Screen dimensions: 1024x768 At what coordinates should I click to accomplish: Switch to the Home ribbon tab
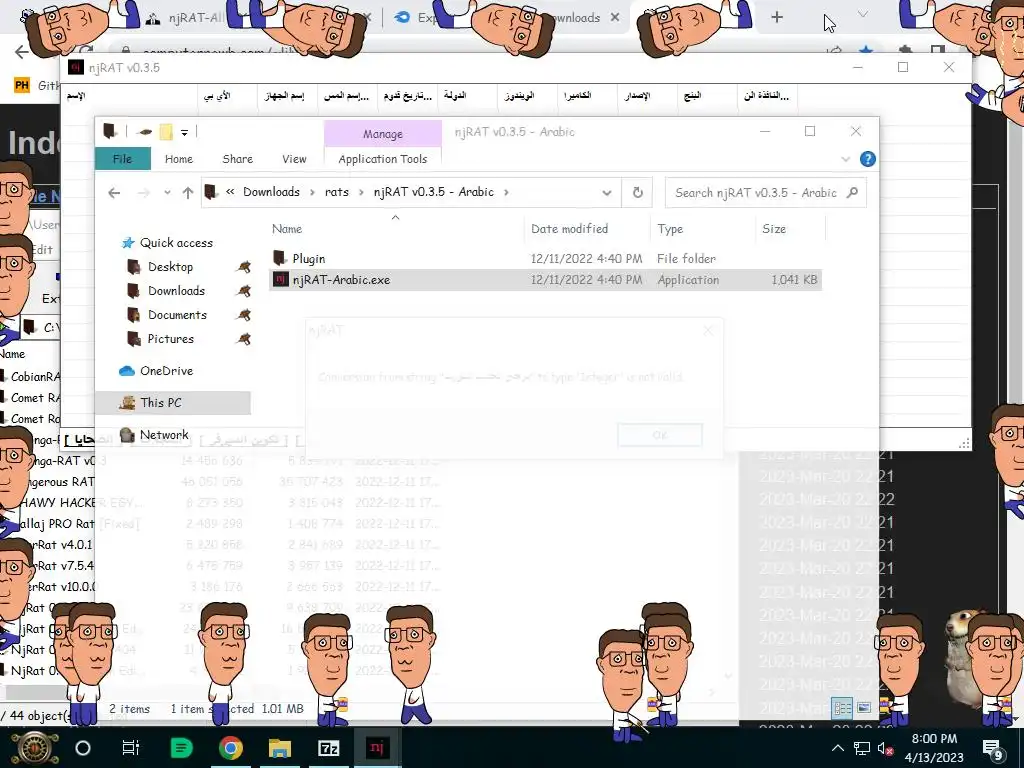pyautogui.click(x=179, y=159)
